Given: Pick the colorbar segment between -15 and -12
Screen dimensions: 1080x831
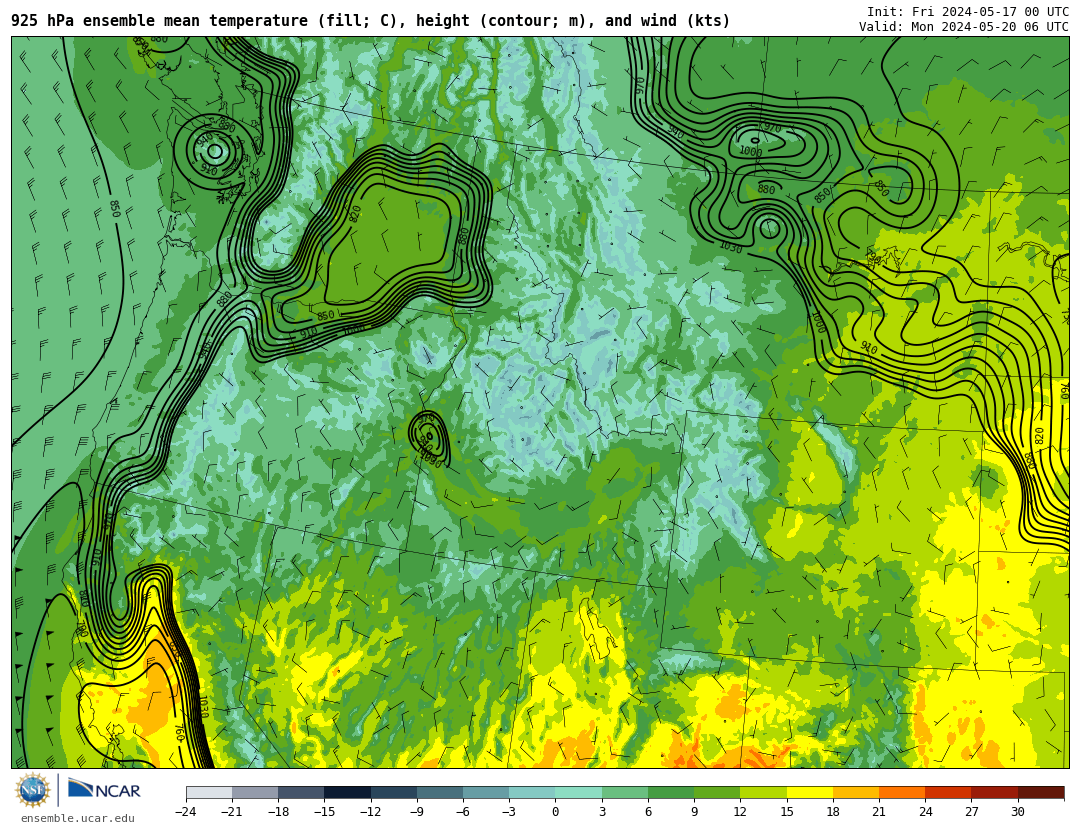Looking at the screenshot, I should coord(348,792).
